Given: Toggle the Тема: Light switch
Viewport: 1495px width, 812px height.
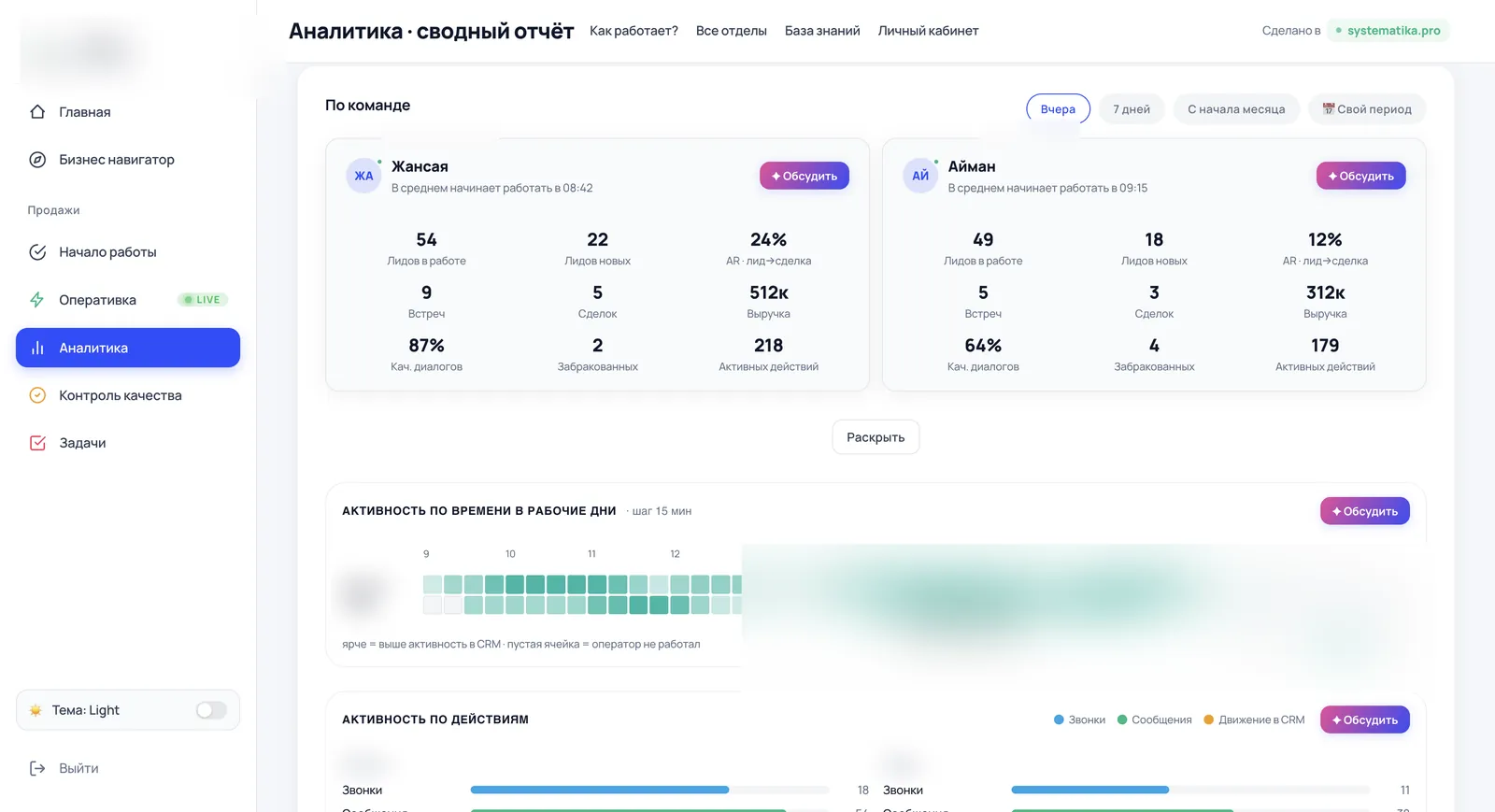Looking at the screenshot, I should [x=211, y=710].
